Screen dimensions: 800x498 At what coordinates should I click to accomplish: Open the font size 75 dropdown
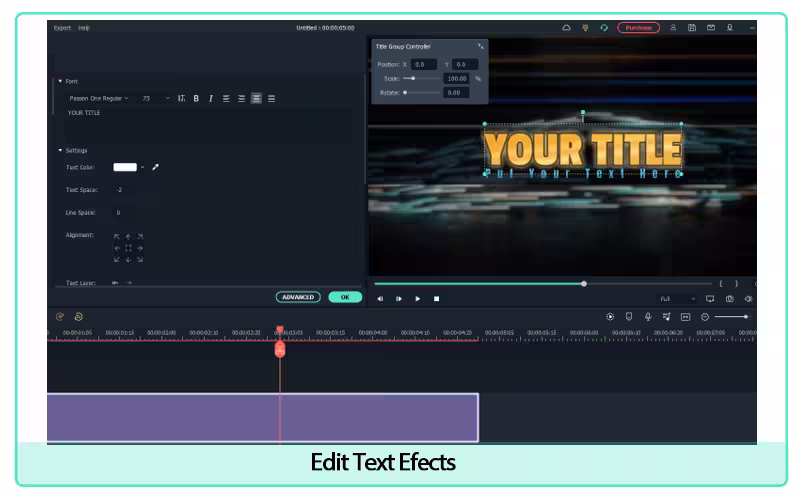click(x=156, y=98)
